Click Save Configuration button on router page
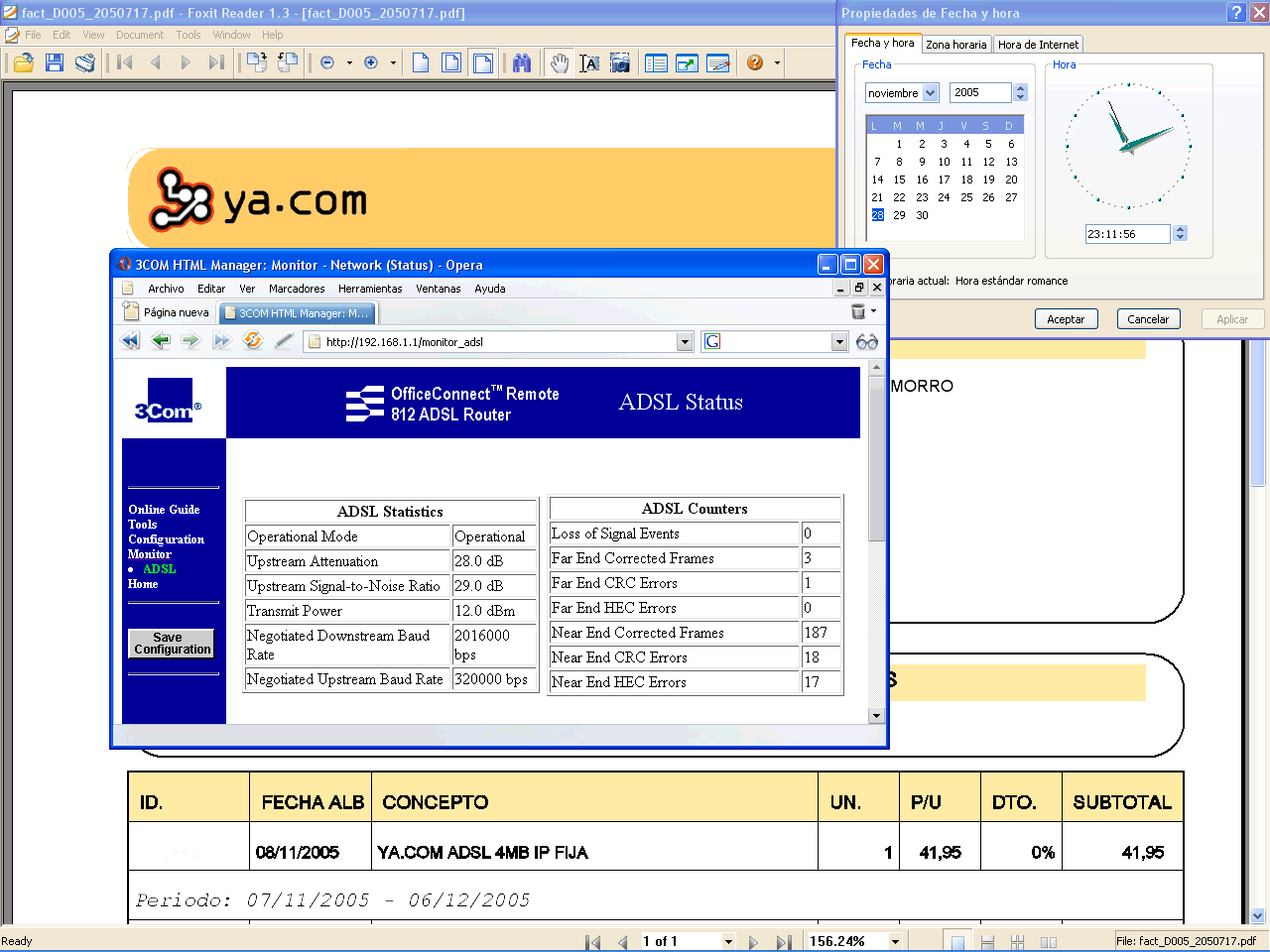This screenshot has width=1270, height=952. pyautogui.click(x=173, y=644)
